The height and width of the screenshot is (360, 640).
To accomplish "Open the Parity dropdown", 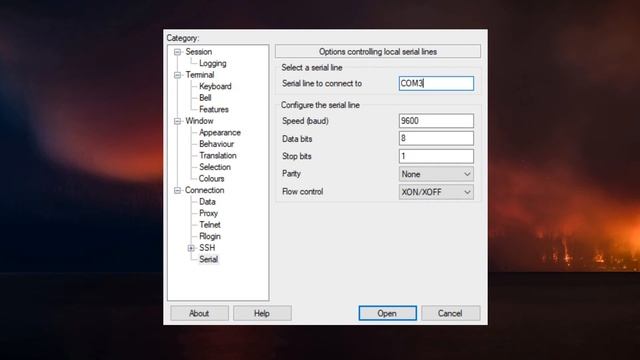I will tap(436, 174).
